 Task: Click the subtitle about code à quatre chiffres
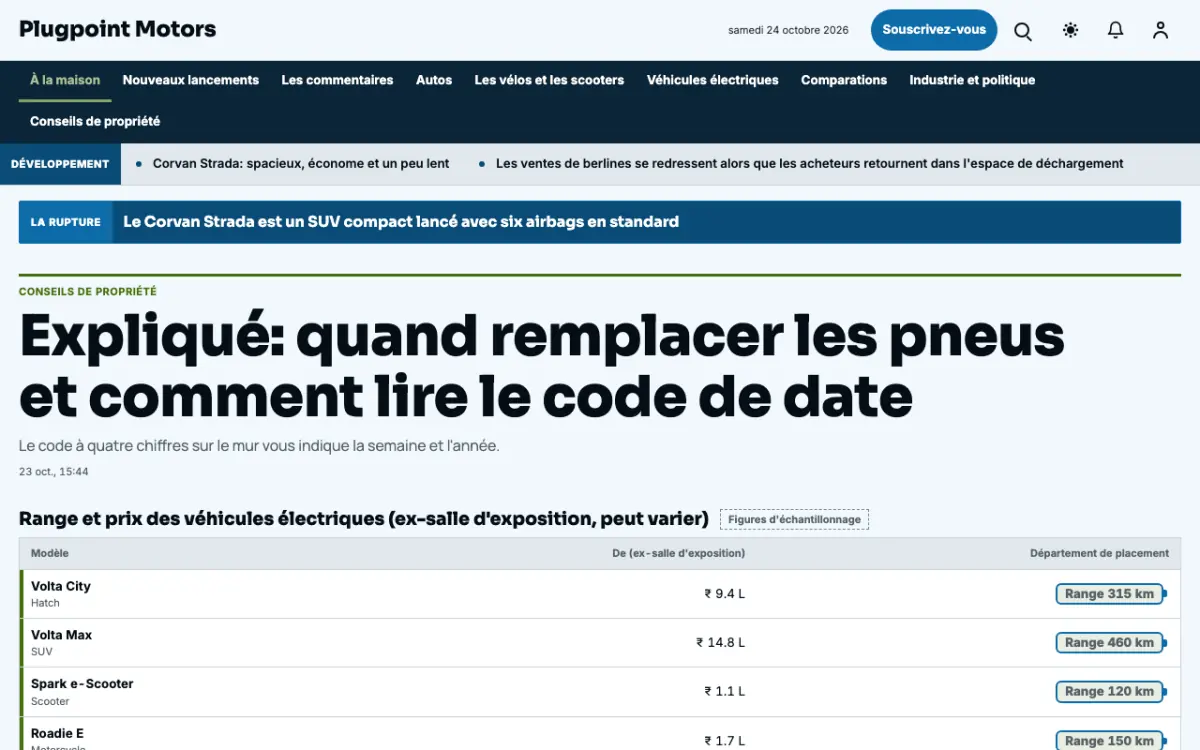pyautogui.click(x=259, y=446)
